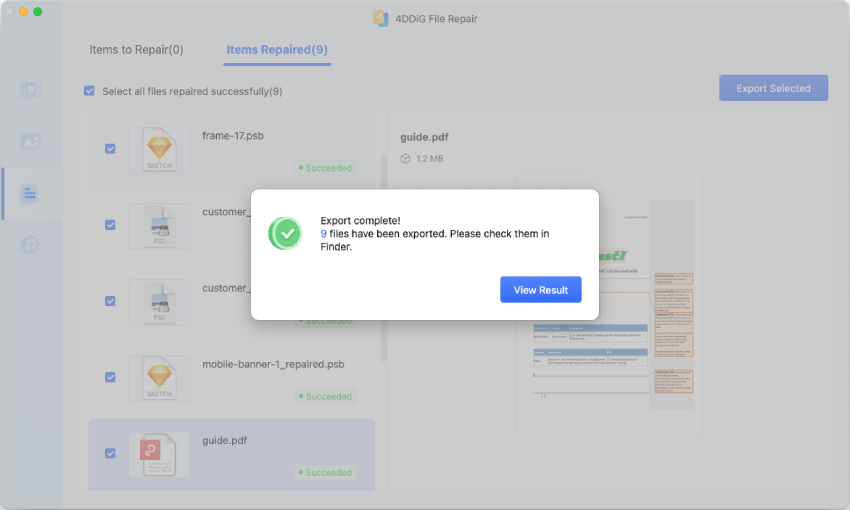The width and height of the screenshot is (850, 510).
Task: Click the mobile-banner-1_repaired.psb Sketch icon
Action: coord(159,378)
